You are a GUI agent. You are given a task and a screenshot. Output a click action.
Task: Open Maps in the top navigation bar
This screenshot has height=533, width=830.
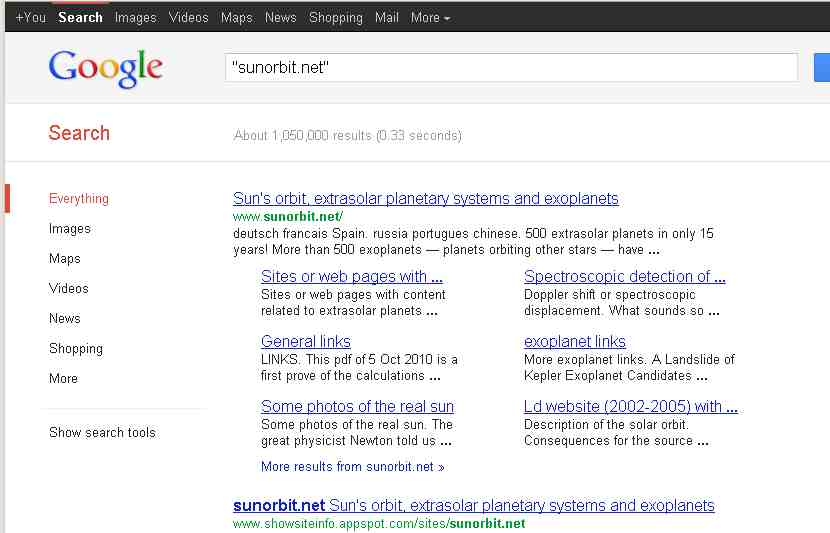(236, 17)
